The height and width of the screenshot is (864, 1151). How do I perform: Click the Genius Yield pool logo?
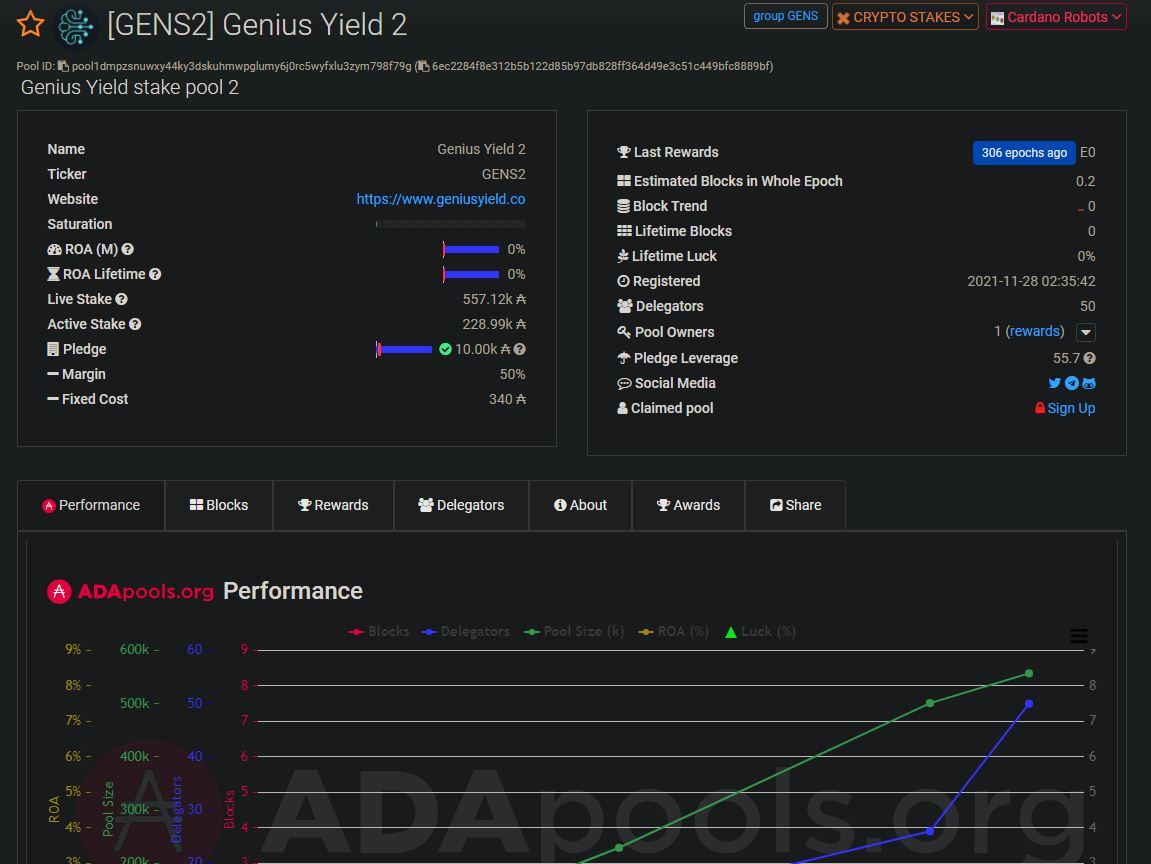(76, 26)
